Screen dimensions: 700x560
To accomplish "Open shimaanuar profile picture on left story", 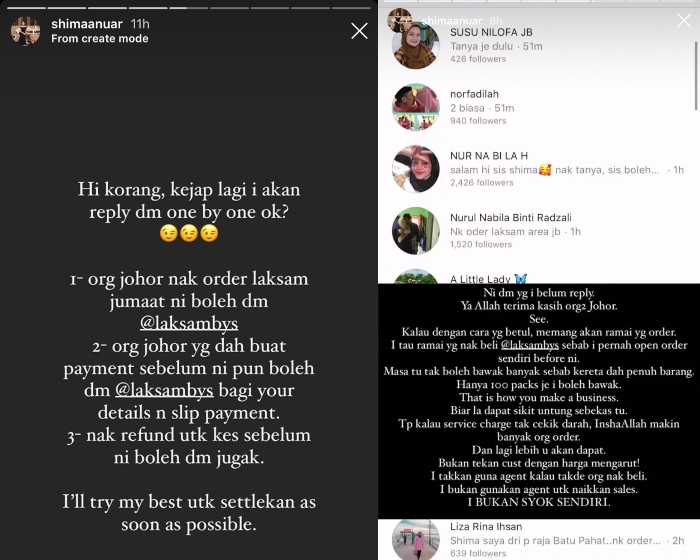I will pos(25,31).
